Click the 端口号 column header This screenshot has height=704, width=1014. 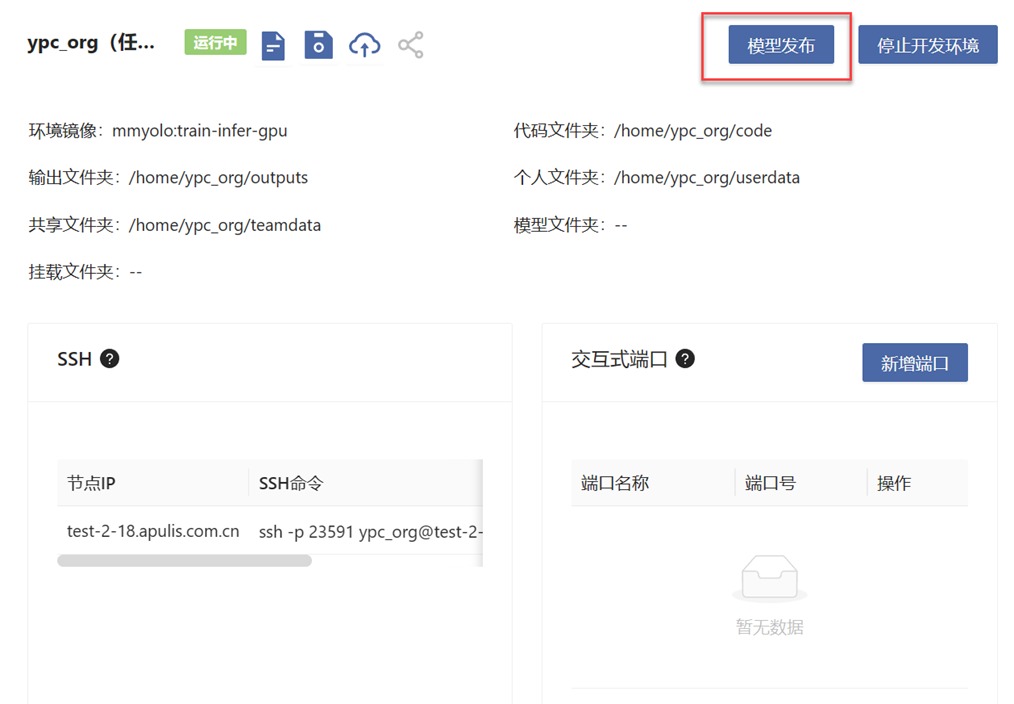[770, 483]
